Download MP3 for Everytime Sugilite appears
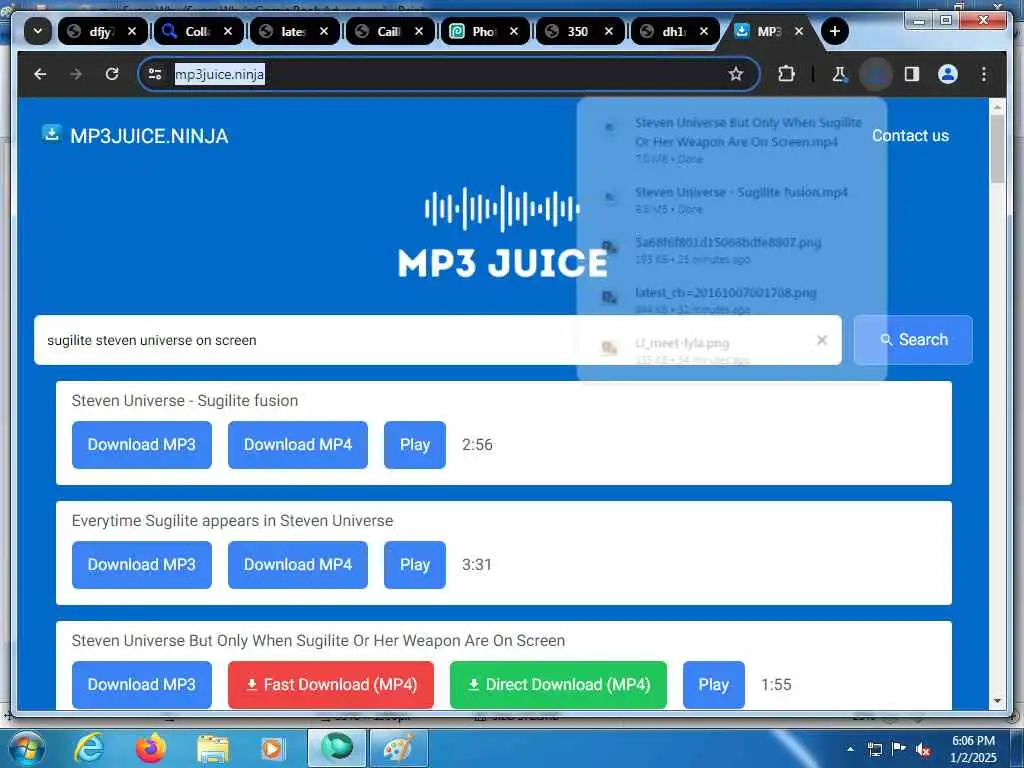This screenshot has height=768, width=1024. tap(142, 565)
